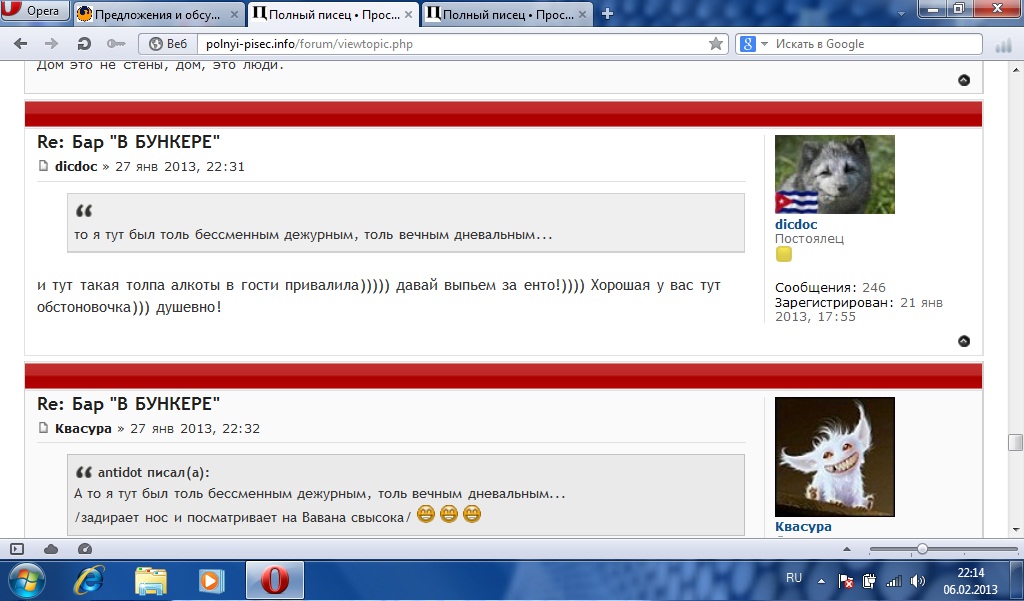Jump to top from dicdoc's post arrow
The height and width of the screenshot is (601, 1024).
[x=964, y=341]
